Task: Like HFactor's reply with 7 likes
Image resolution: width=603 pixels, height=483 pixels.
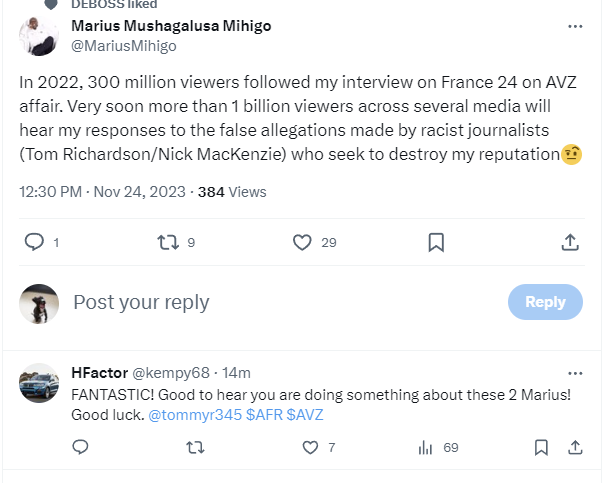Action: [x=309, y=448]
